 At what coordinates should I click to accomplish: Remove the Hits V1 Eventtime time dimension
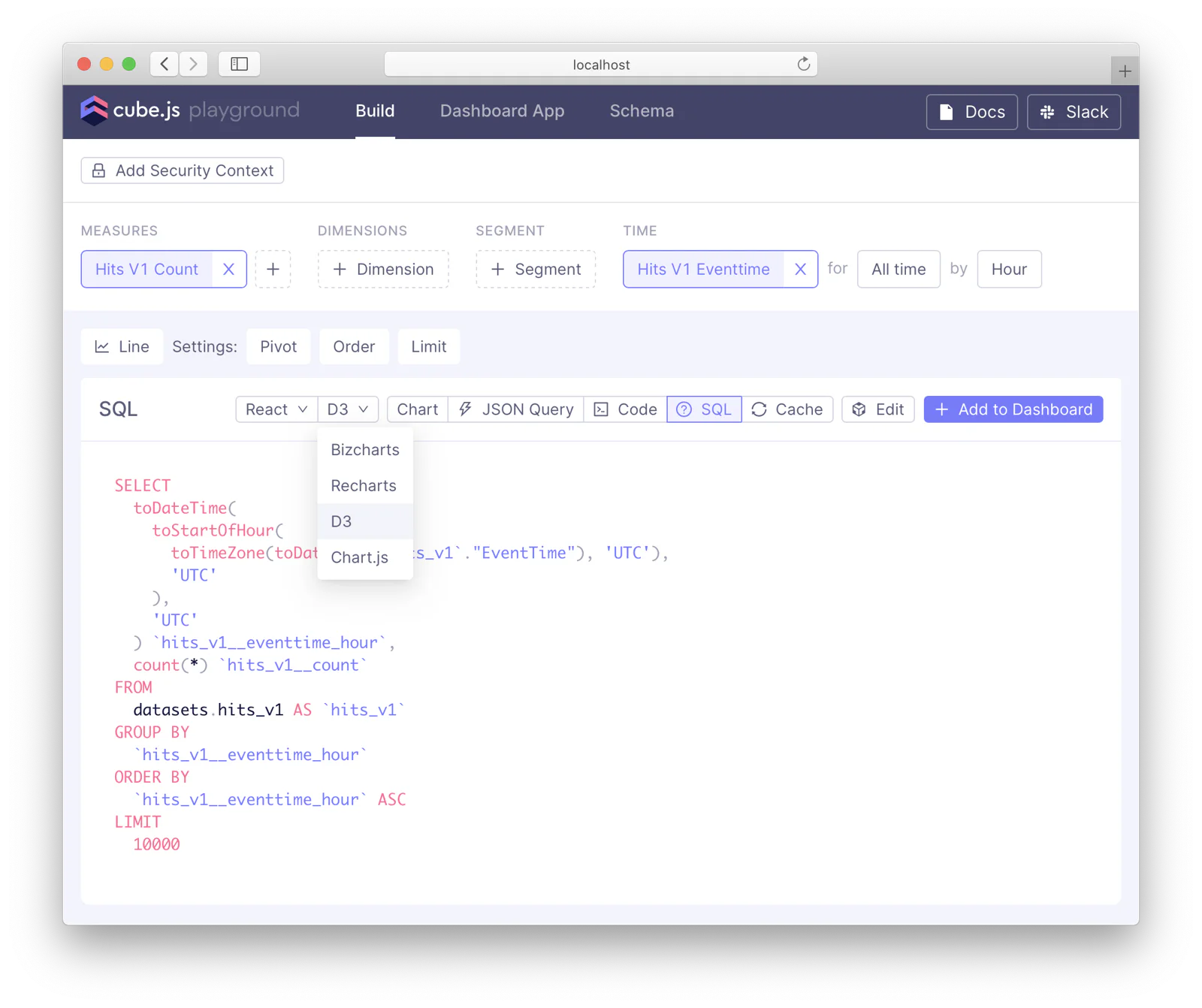[x=801, y=269]
